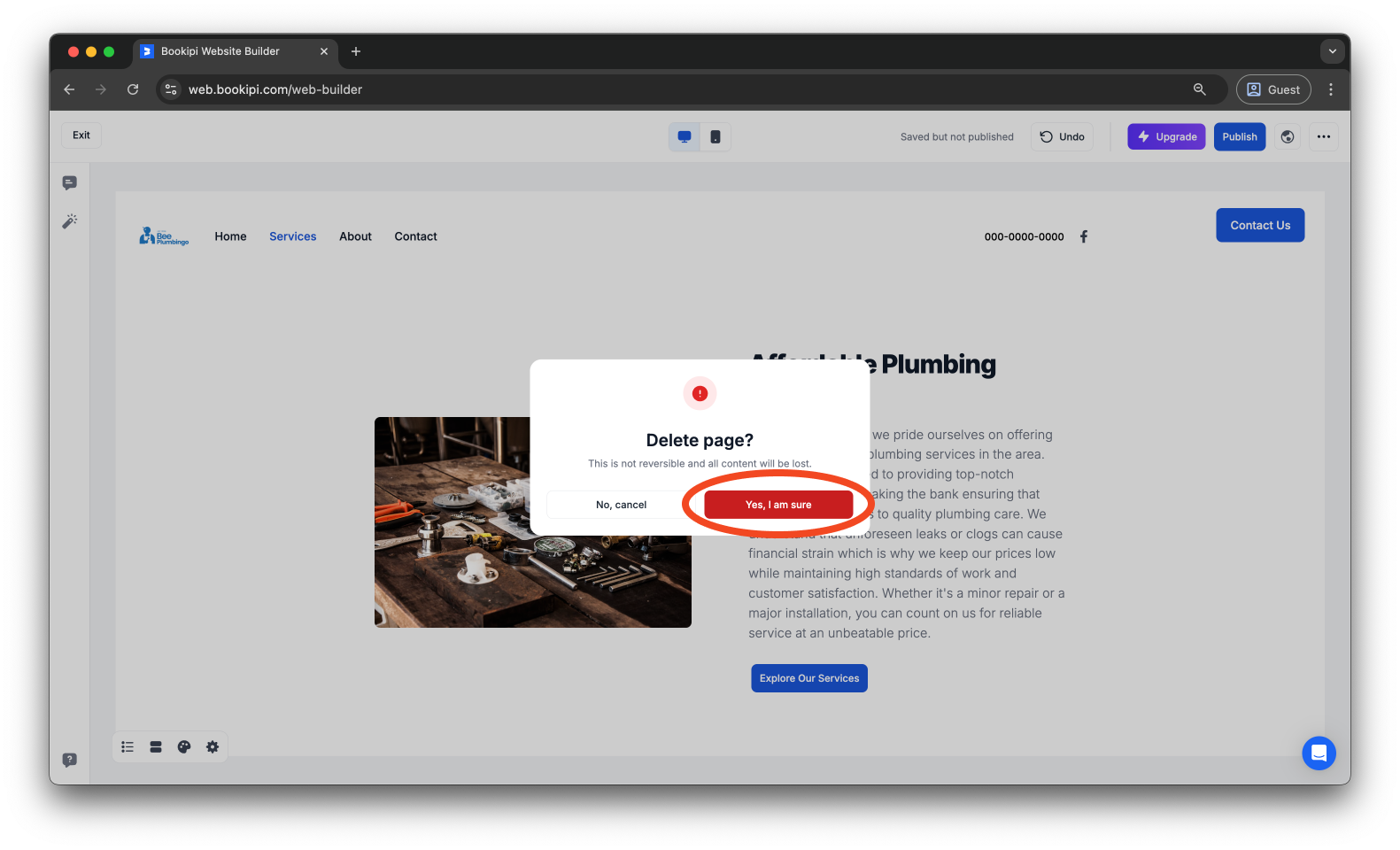The image size is (1400, 850).
Task: Open the three-dot more options menu
Action: [x=1323, y=137]
